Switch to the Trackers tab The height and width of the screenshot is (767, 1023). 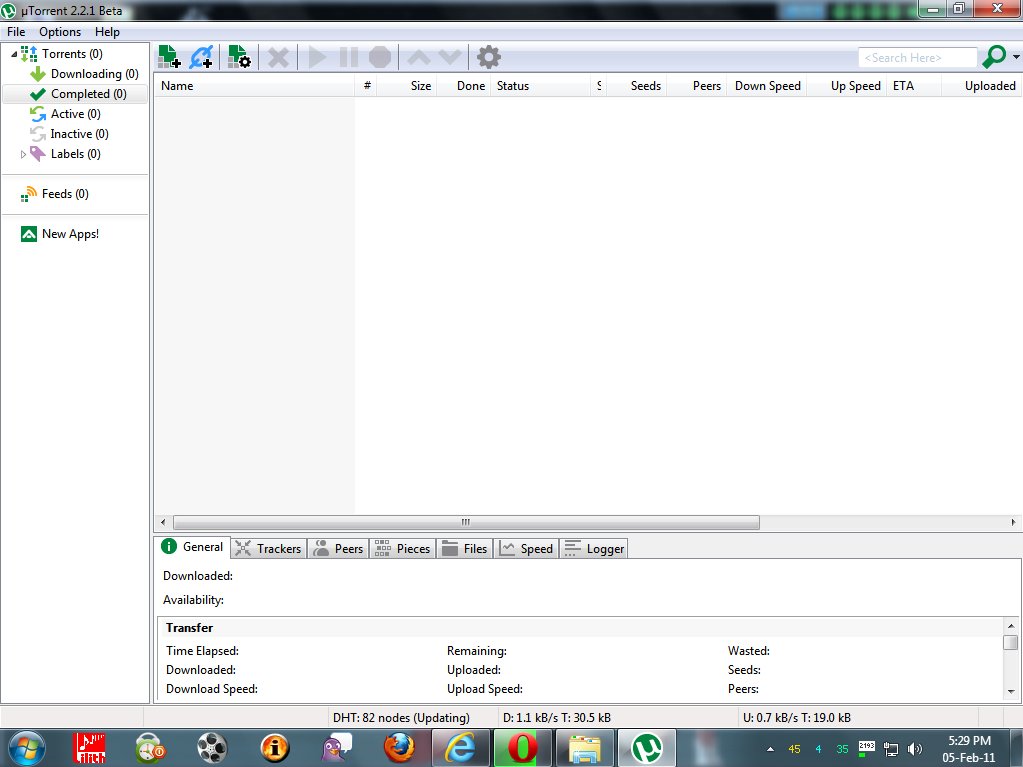pyautogui.click(x=268, y=549)
